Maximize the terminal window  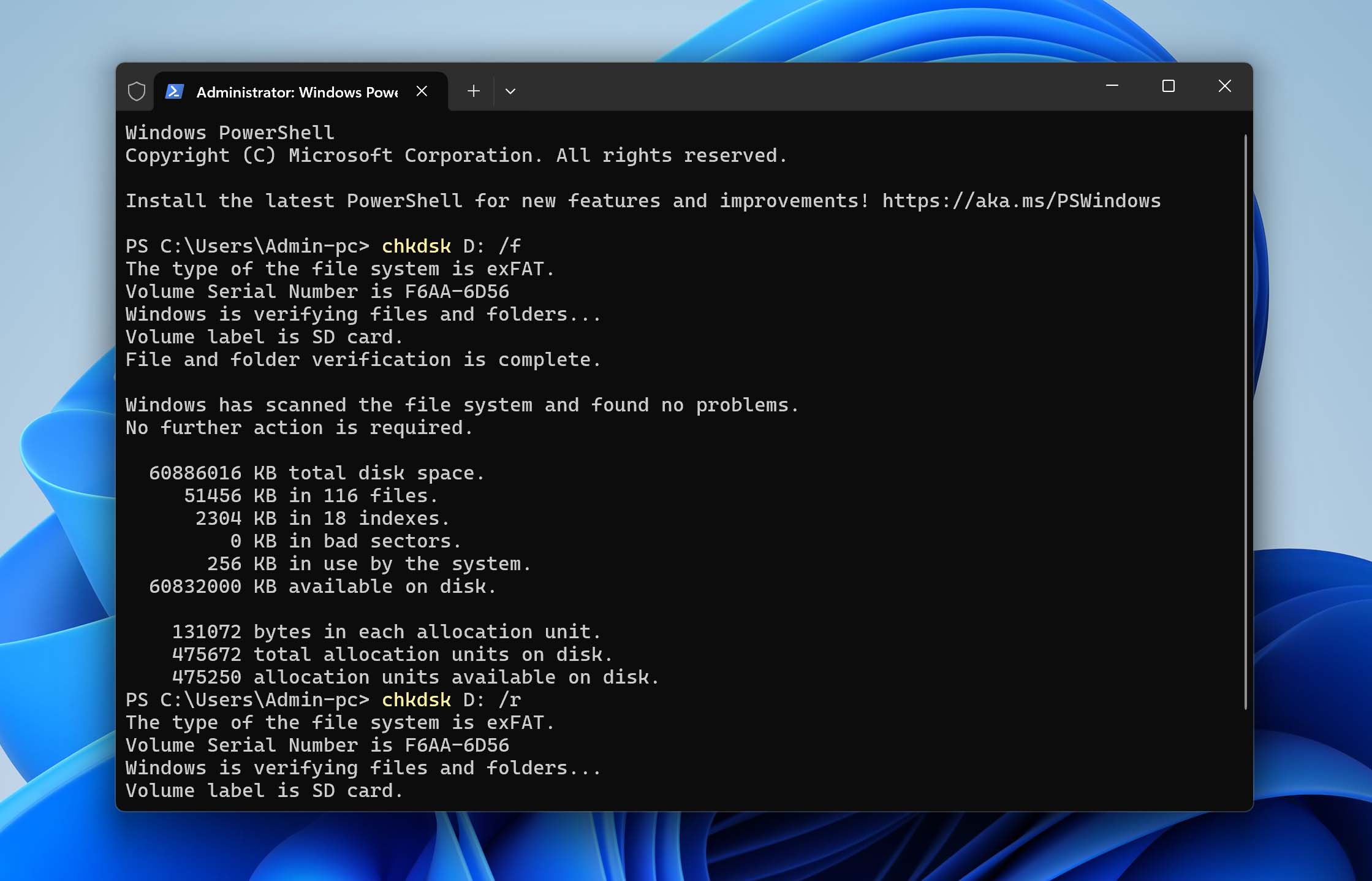[x=1169, y=86]
